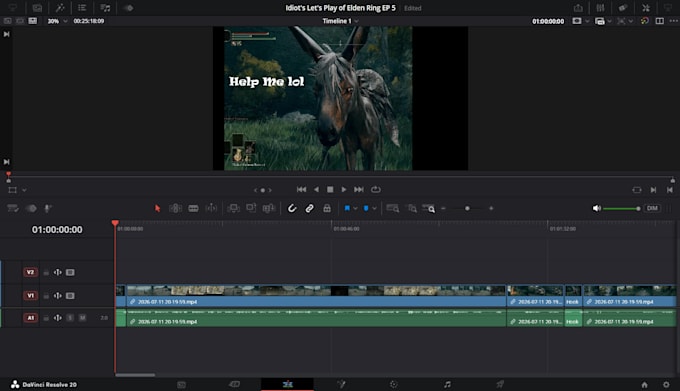
Task: Switch to the Fairlight music-note tab
Action: pos(447,384)
